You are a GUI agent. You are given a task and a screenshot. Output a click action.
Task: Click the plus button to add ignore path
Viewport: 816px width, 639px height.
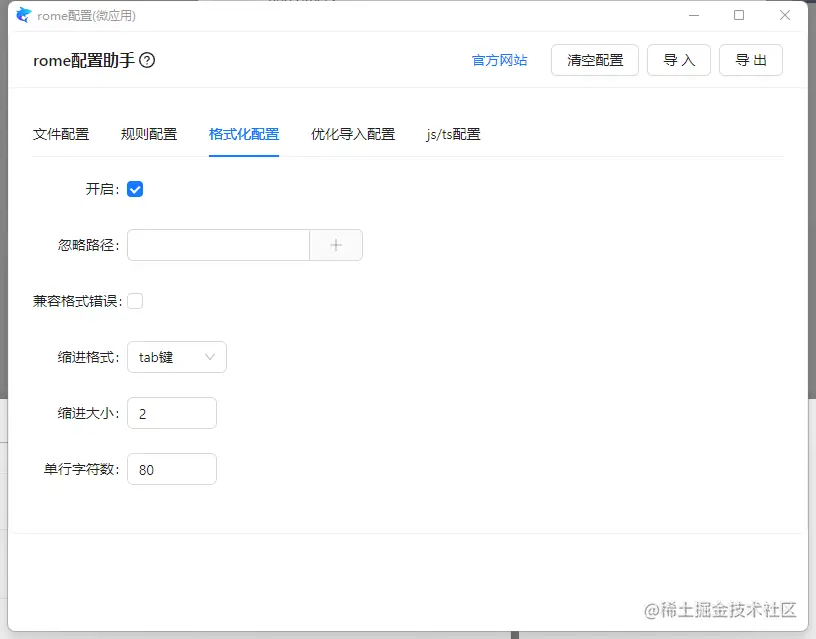coord(336,245)
